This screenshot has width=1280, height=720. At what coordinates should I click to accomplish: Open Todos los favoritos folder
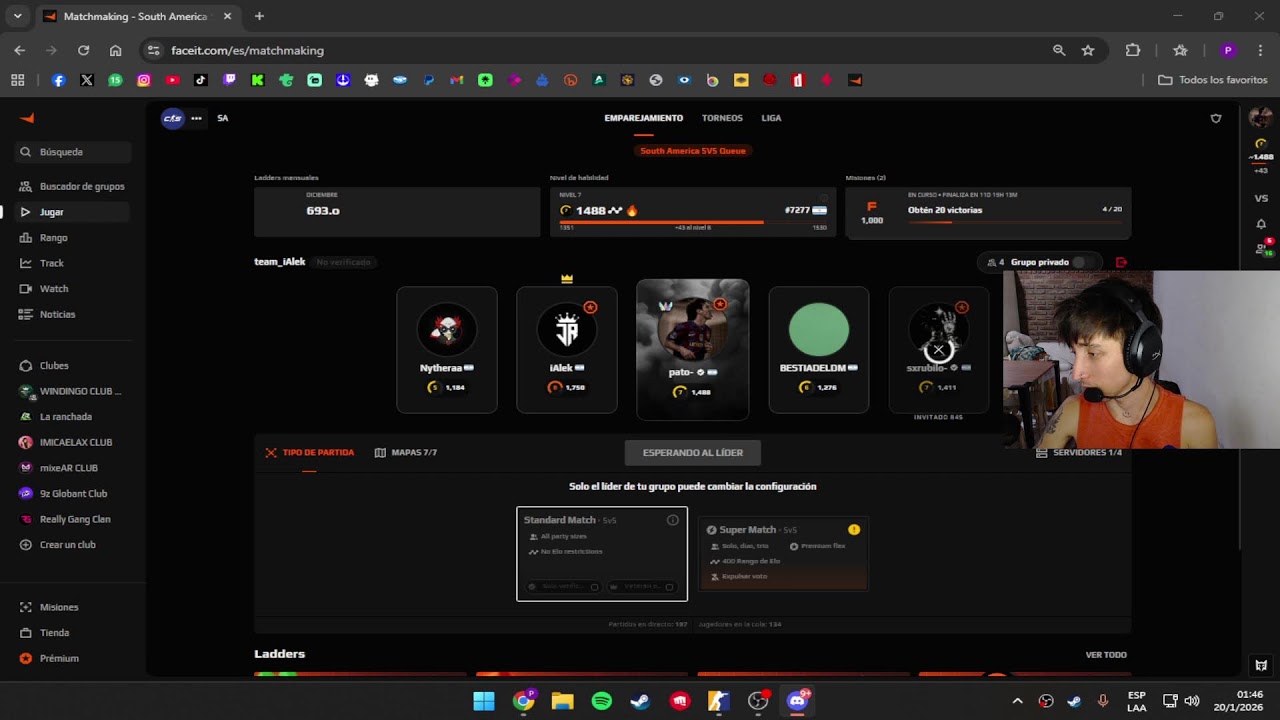point(1213,80)
